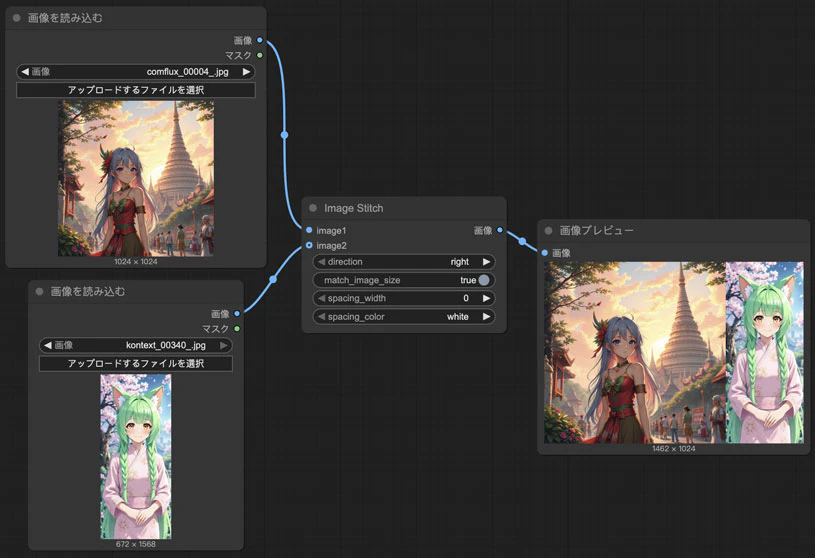
Task: Click Image Stitch node title
Action: (x=353, y=208)
